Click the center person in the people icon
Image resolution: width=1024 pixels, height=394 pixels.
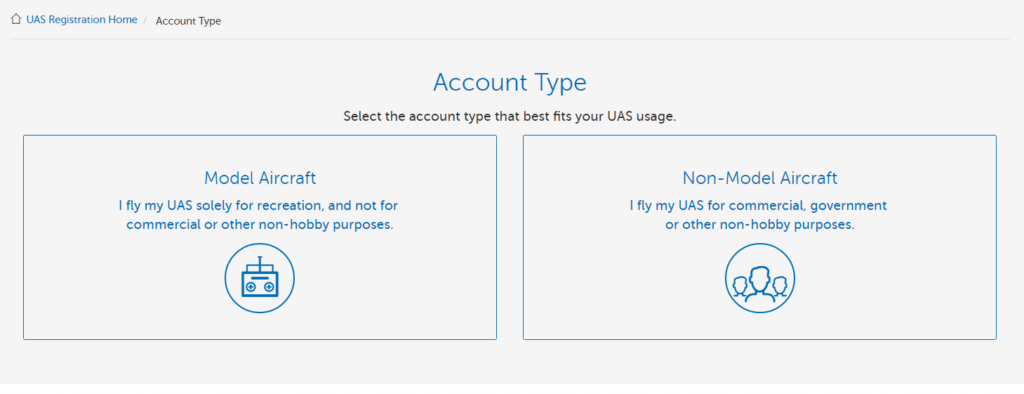(760, 282)
